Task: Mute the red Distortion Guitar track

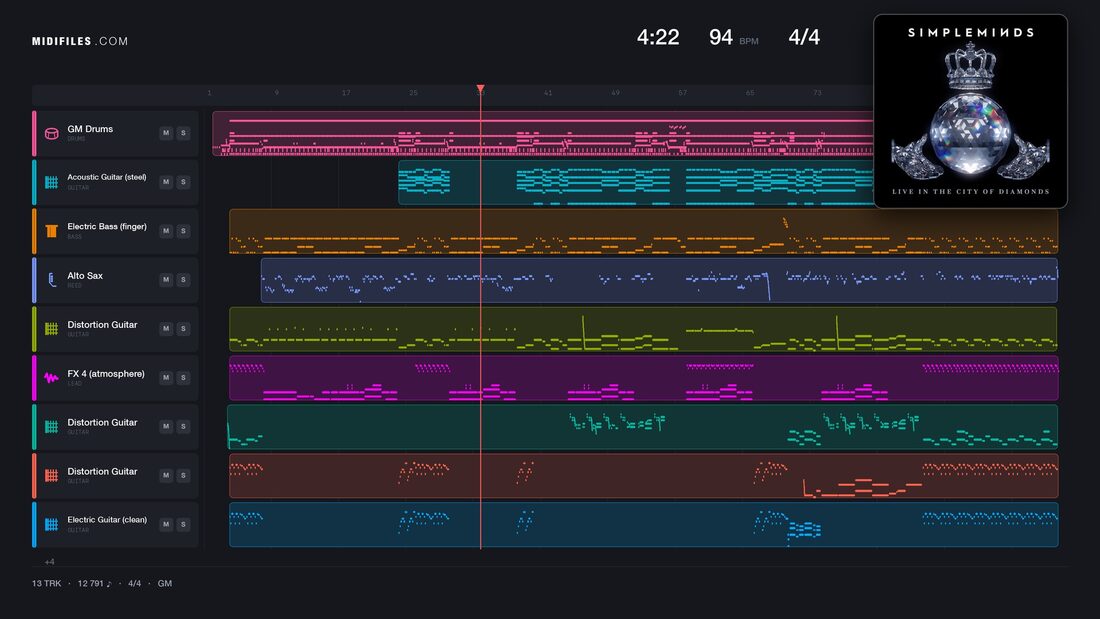Action: [166, 475]
